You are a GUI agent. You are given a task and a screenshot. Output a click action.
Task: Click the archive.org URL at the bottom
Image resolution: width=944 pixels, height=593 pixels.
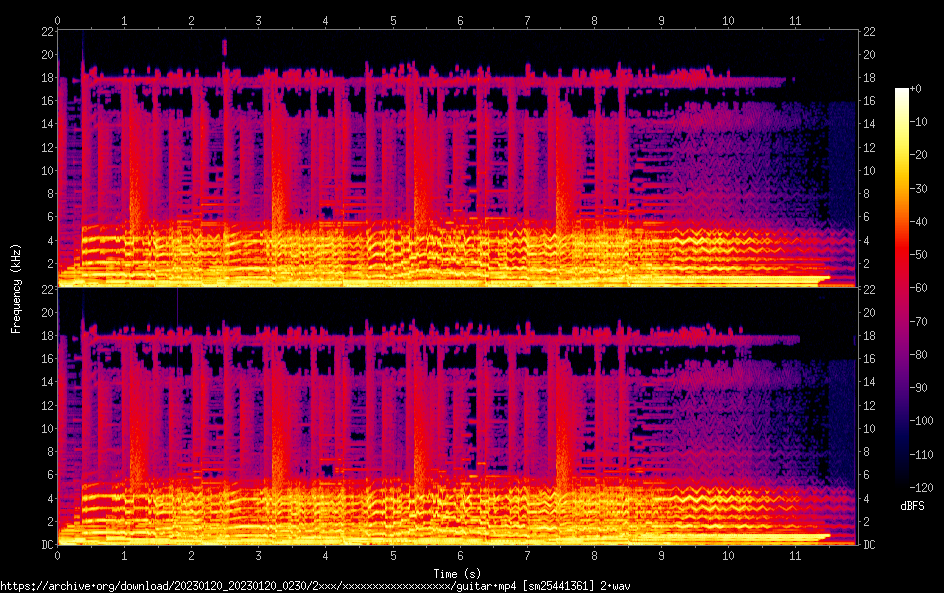(x=170, y=585)
